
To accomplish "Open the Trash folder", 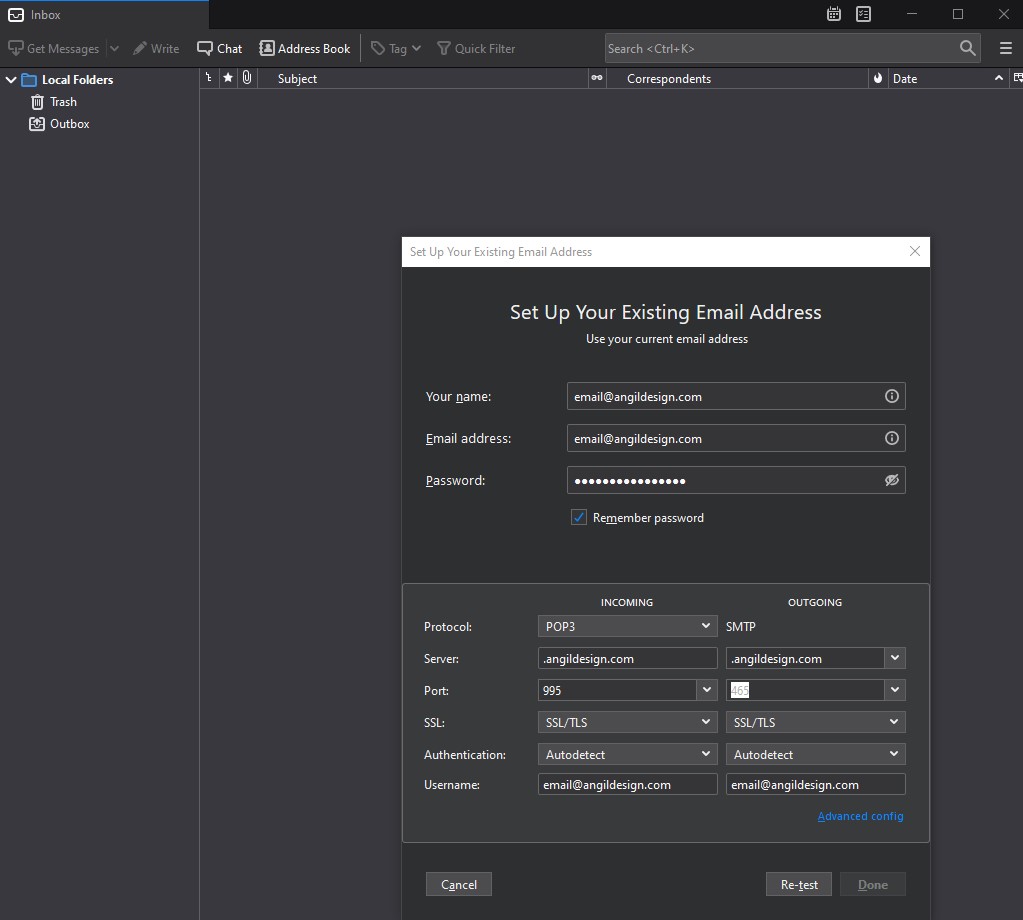I will click(x=53, y=102).
